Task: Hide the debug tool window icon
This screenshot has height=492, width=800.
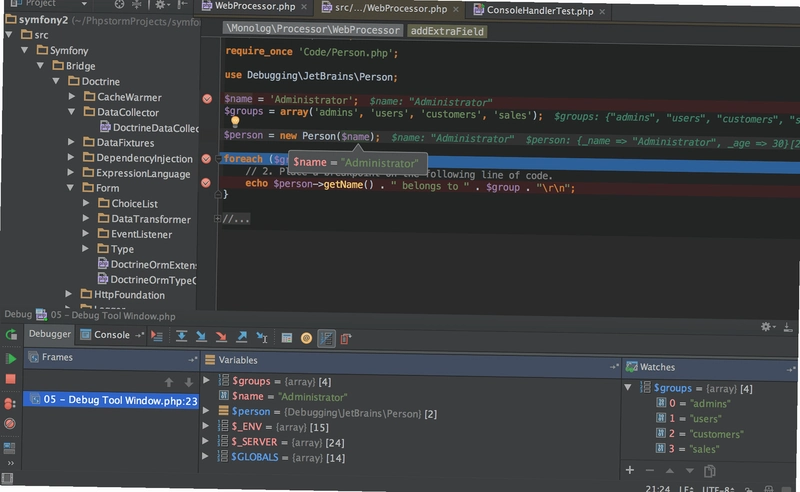Action: (788, 327)
